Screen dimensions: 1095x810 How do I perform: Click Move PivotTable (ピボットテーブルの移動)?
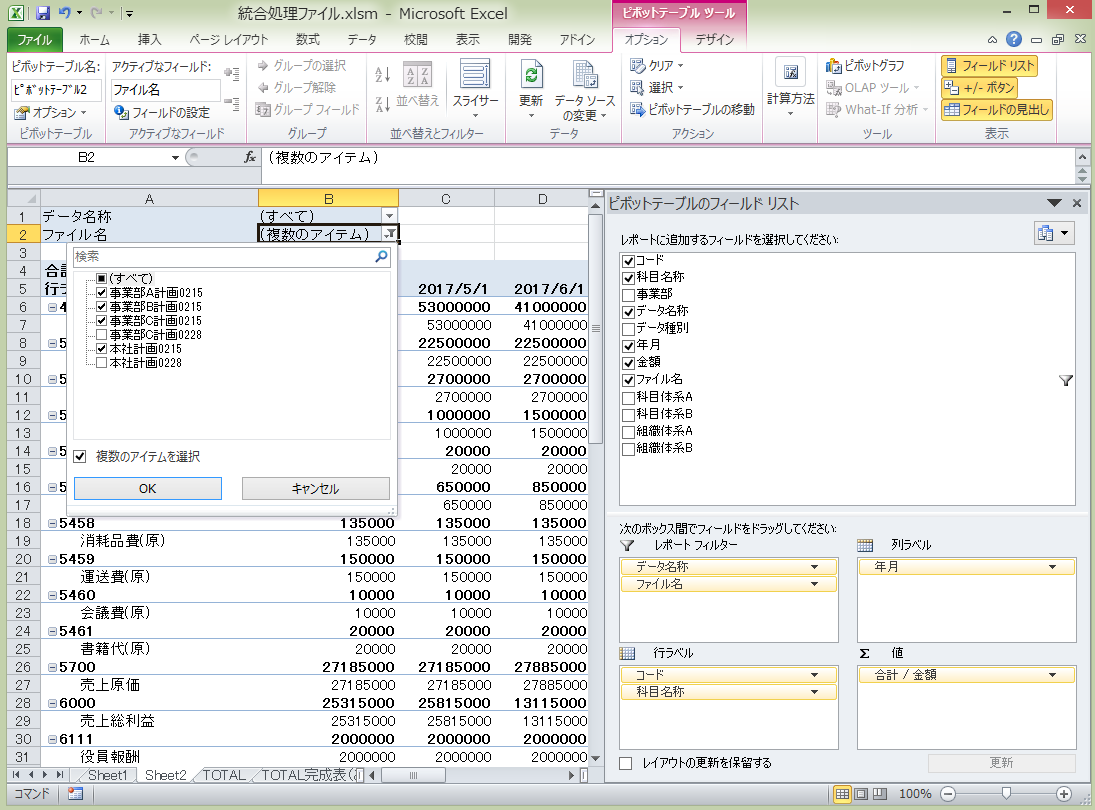click(692, 109)
